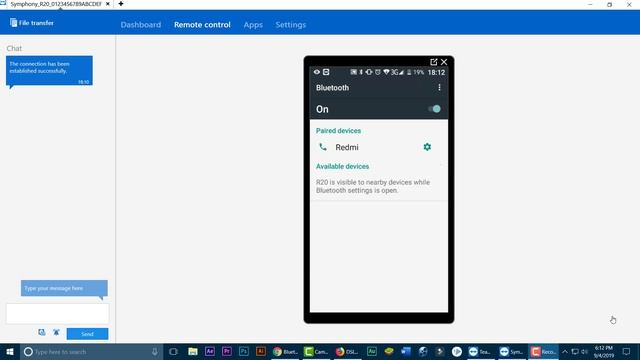Screen dimensions: 640x360
Task: Focus the chat message input box
Action: pos(58,313)
